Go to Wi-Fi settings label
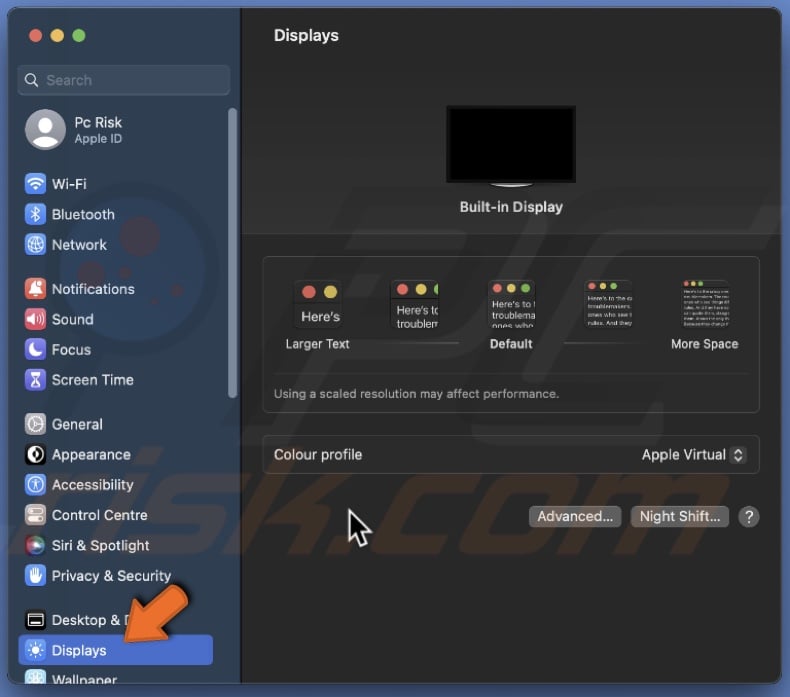 (x=69, y=184)
